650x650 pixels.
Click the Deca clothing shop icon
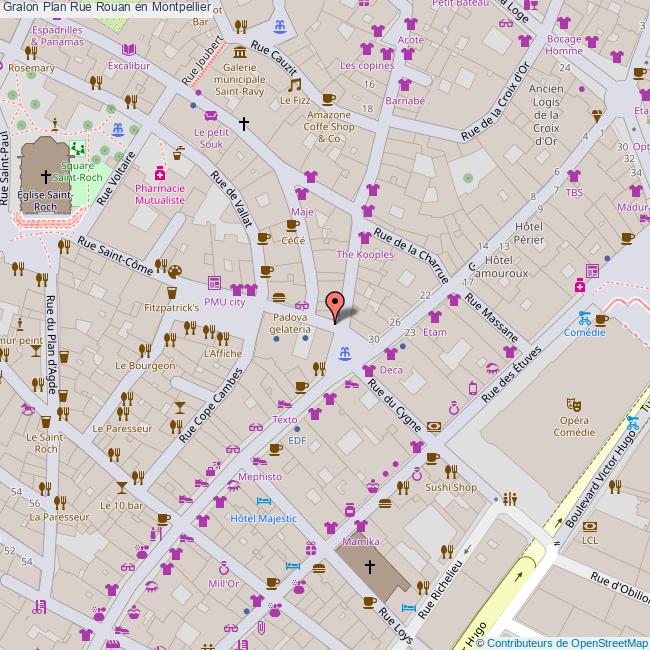click(x=369, y=370)
